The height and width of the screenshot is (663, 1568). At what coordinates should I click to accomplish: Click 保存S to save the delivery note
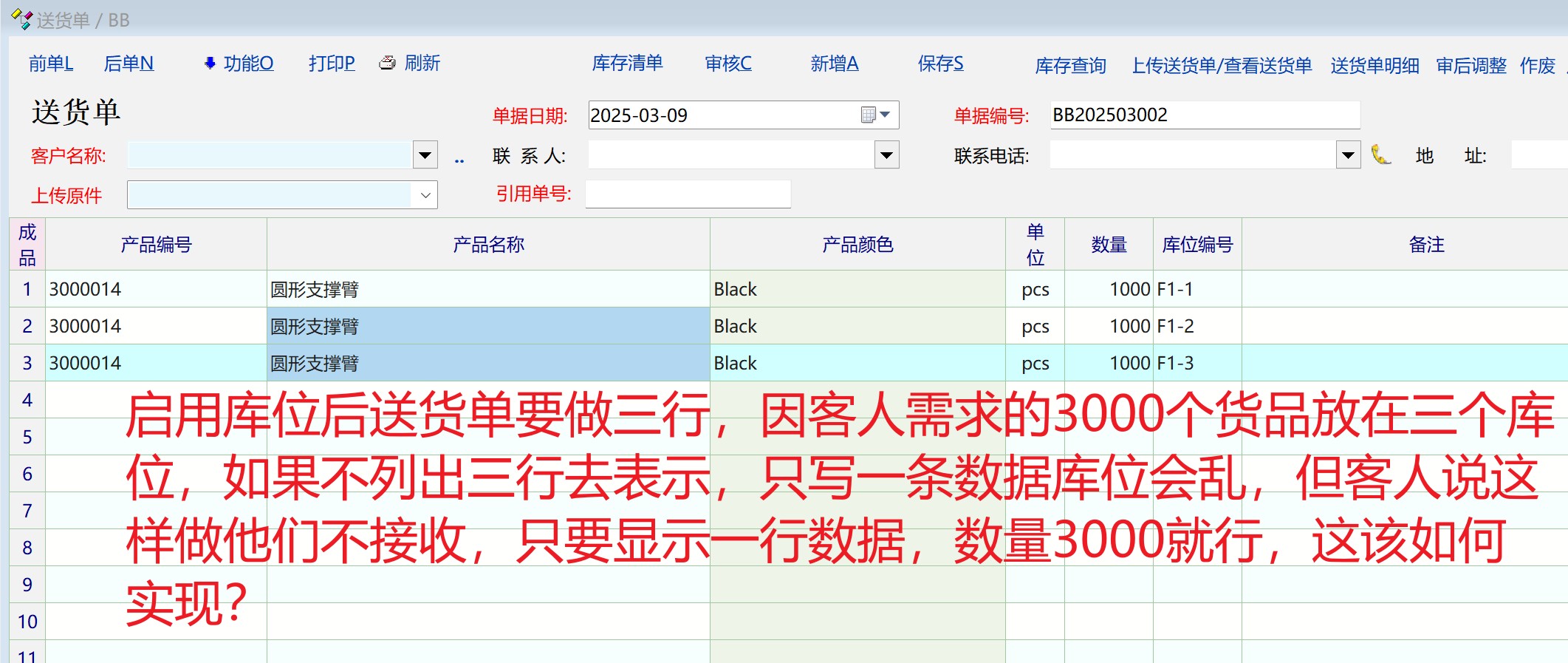pos(940,64)
